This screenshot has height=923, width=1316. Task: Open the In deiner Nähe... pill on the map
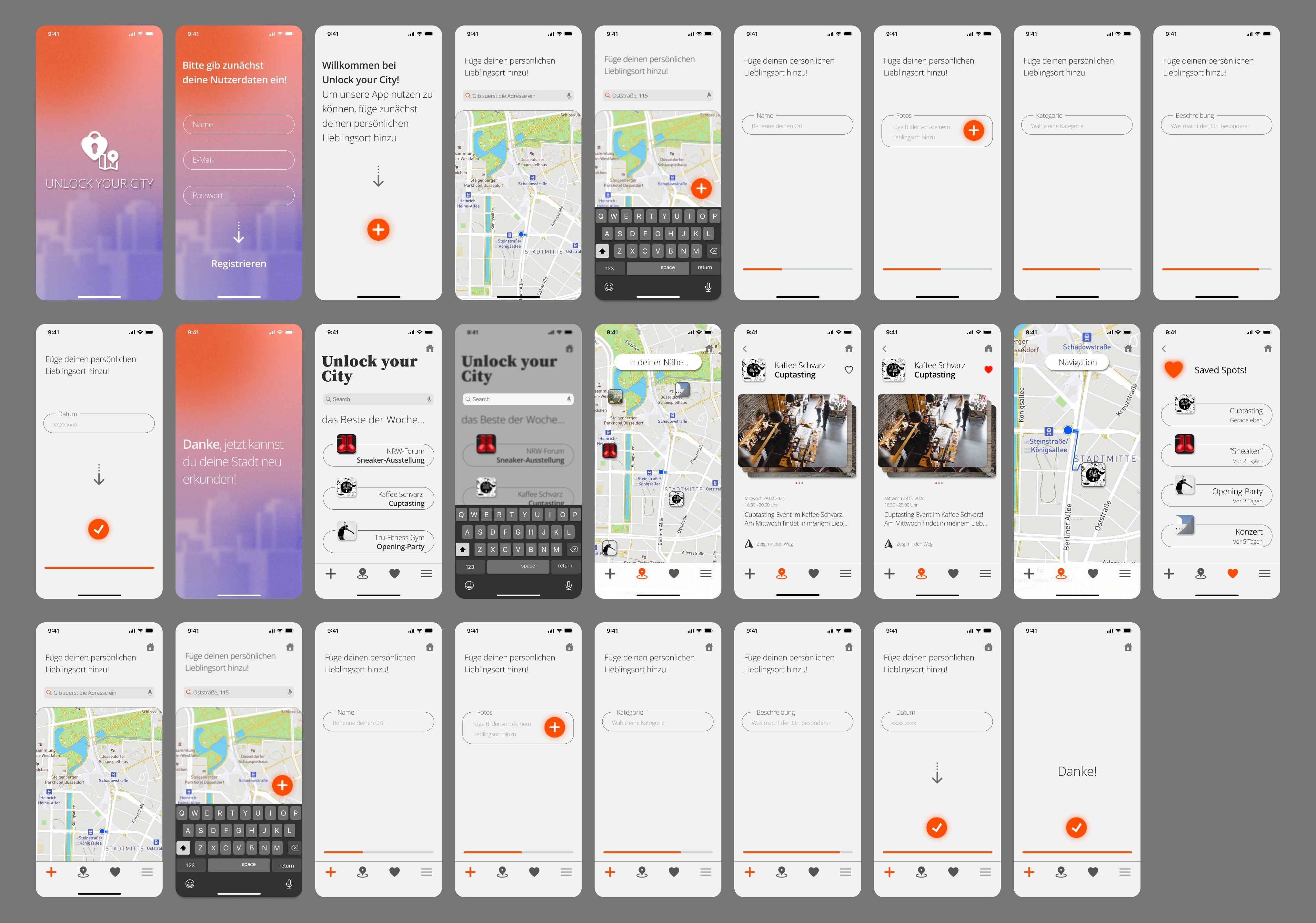pos(658,362)
